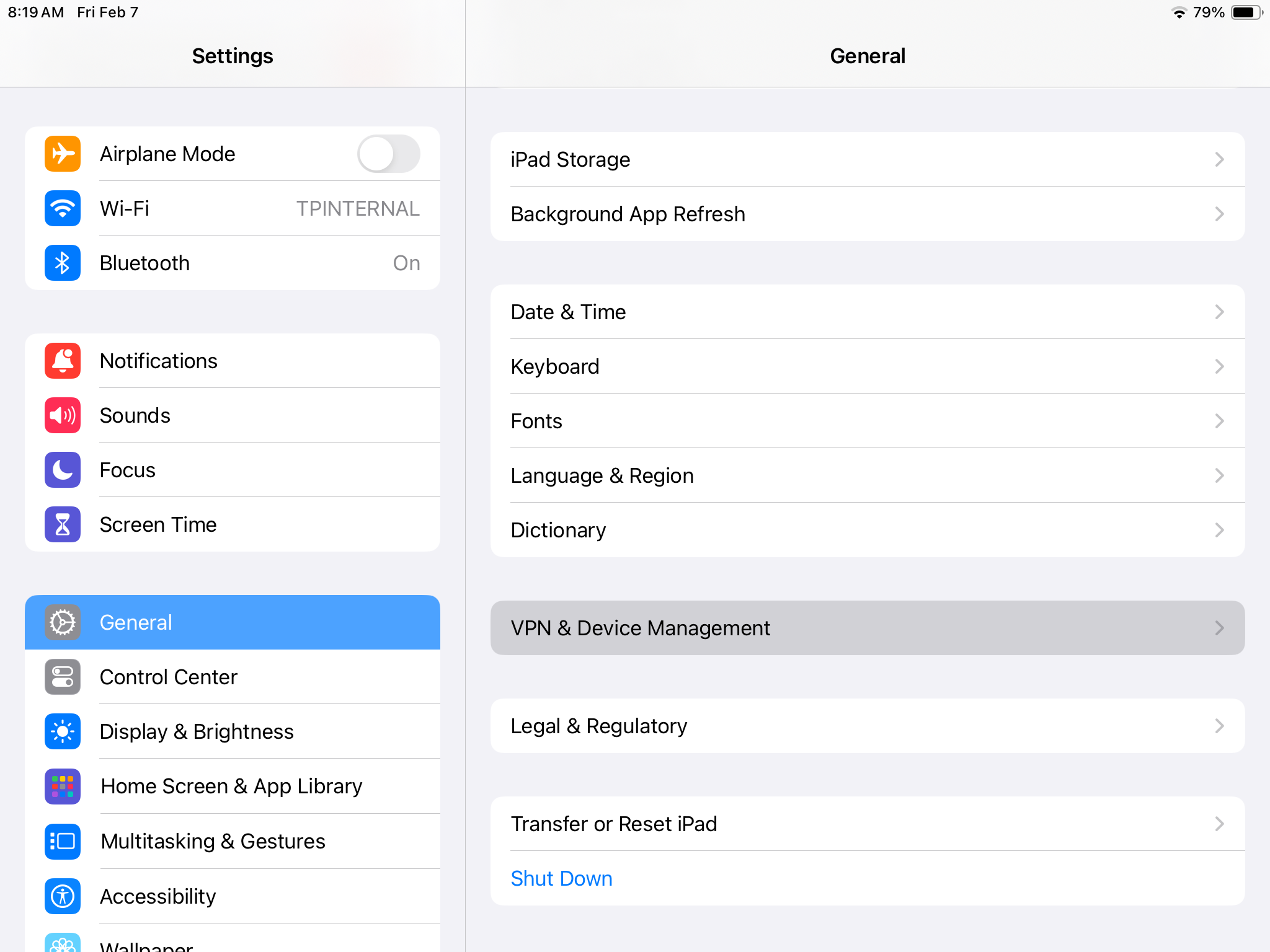This screenshot has height=952, width=1270.
Task: Expand iPad Storage via its chevron
Action: 1219,160
